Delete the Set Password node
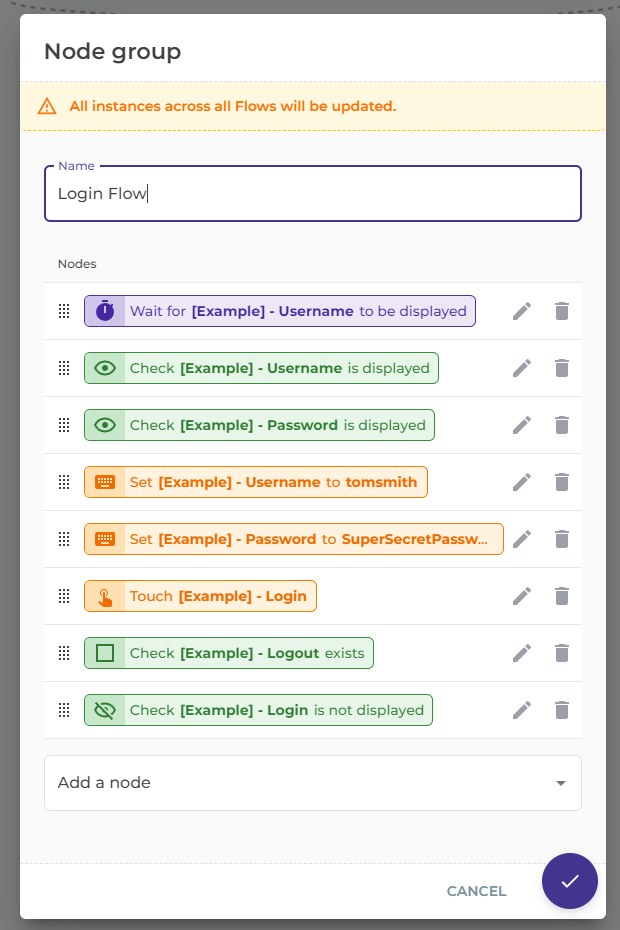The width and height of the screenshot is (620, 930). tap(562, 539)
